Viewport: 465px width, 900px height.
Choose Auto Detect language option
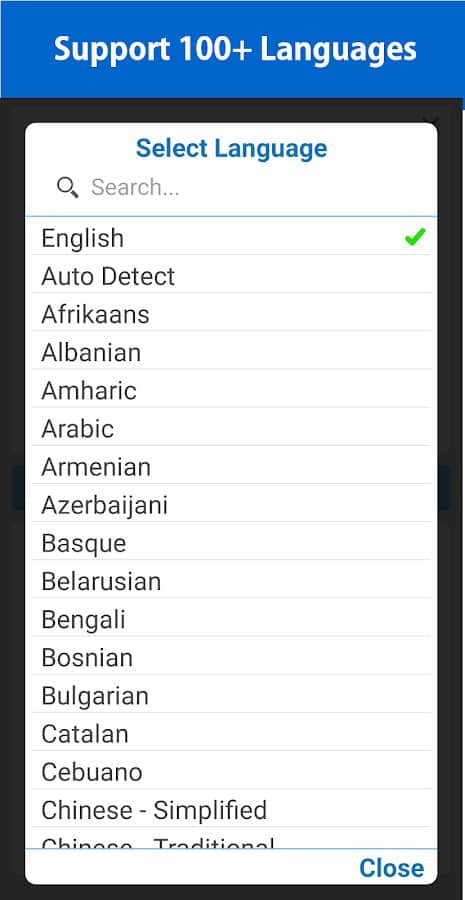(231, 276)
